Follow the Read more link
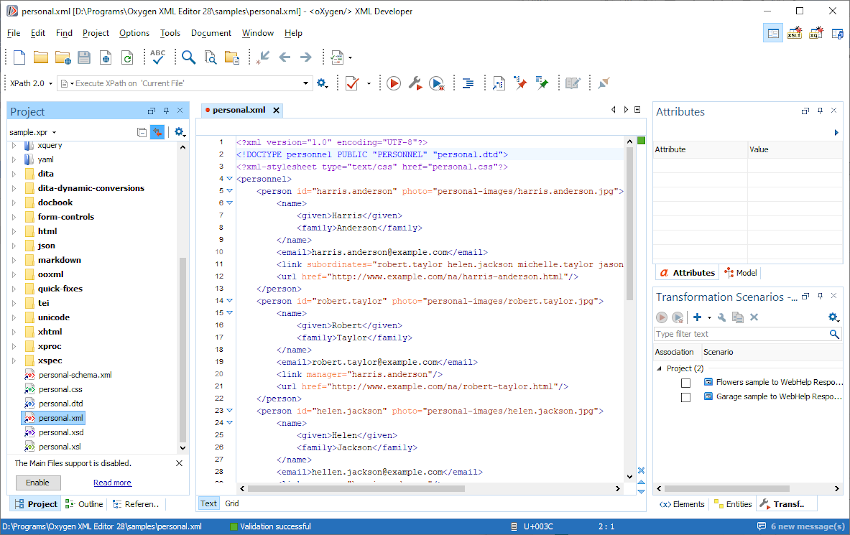 [112, 482]
